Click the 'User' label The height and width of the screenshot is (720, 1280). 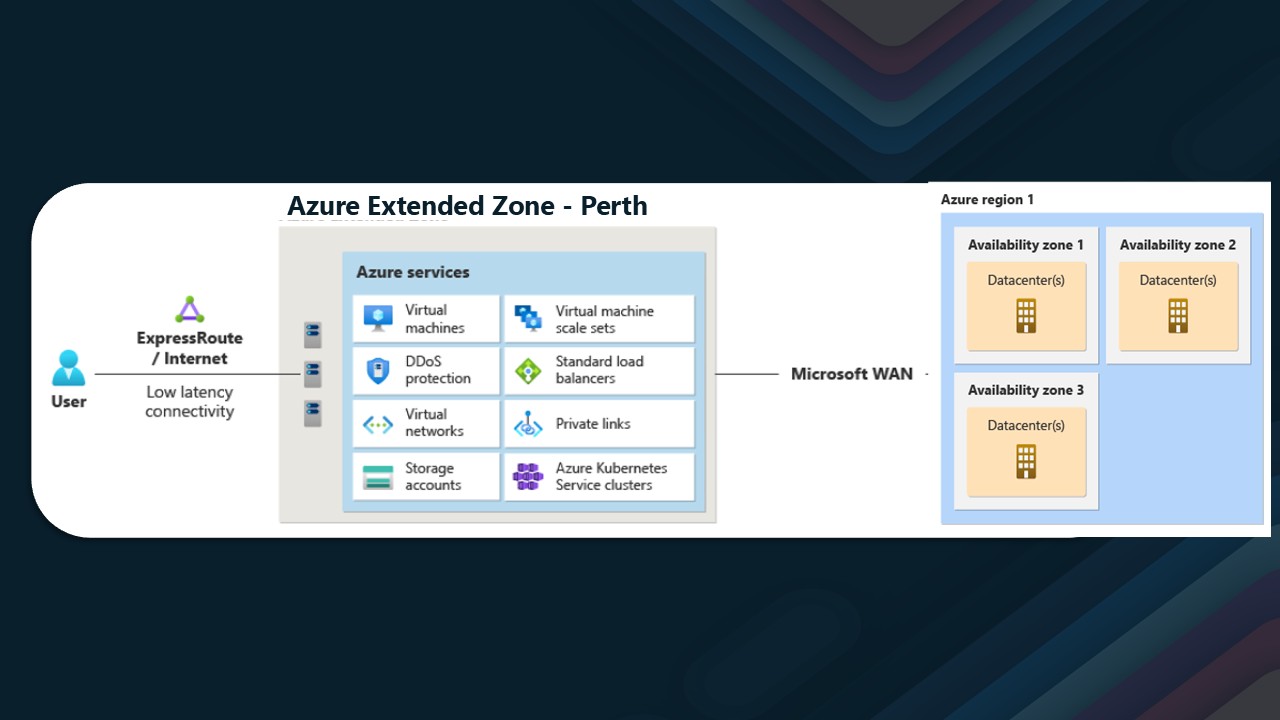click(69, 401)
